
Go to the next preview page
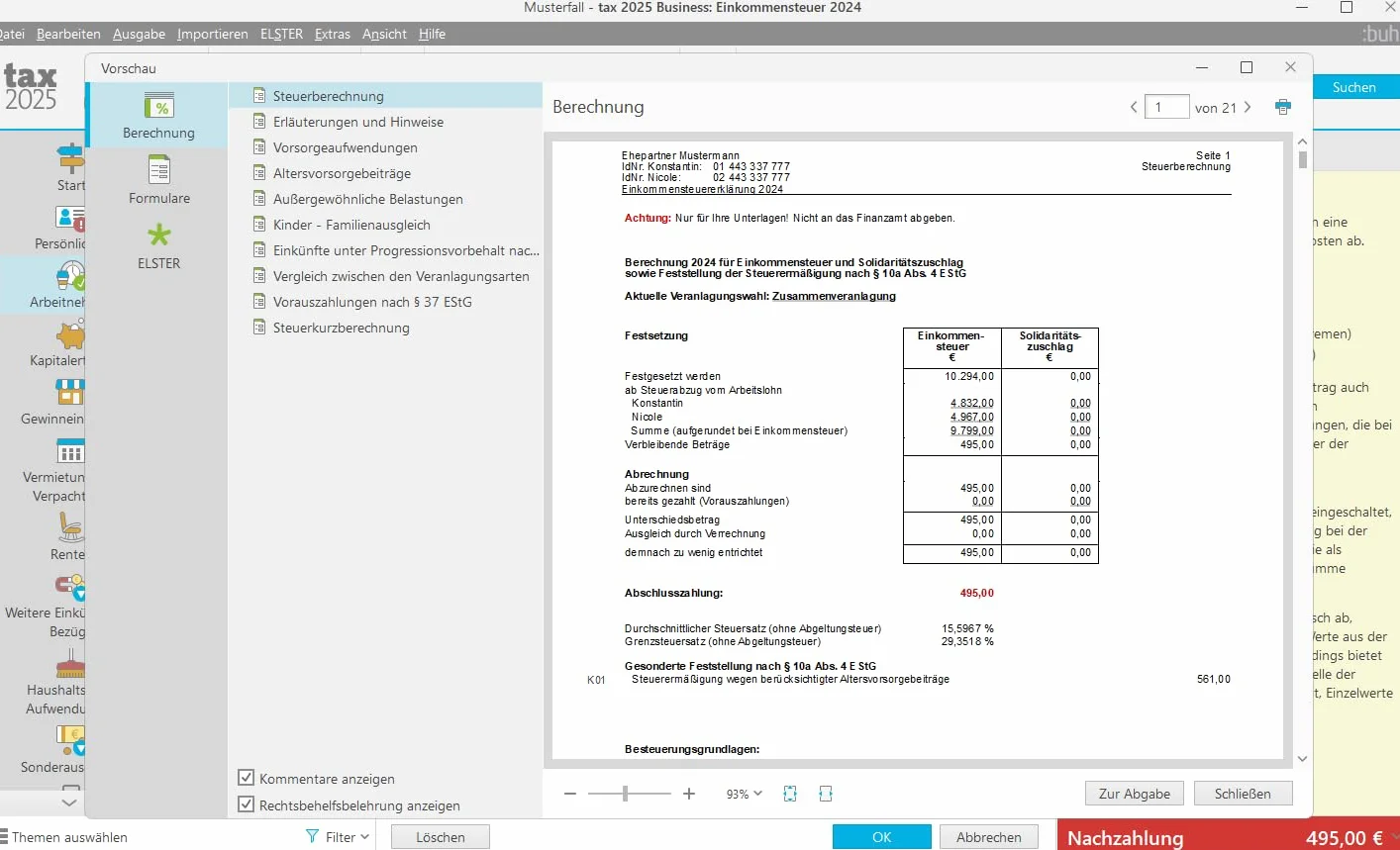pos(1248,107)
